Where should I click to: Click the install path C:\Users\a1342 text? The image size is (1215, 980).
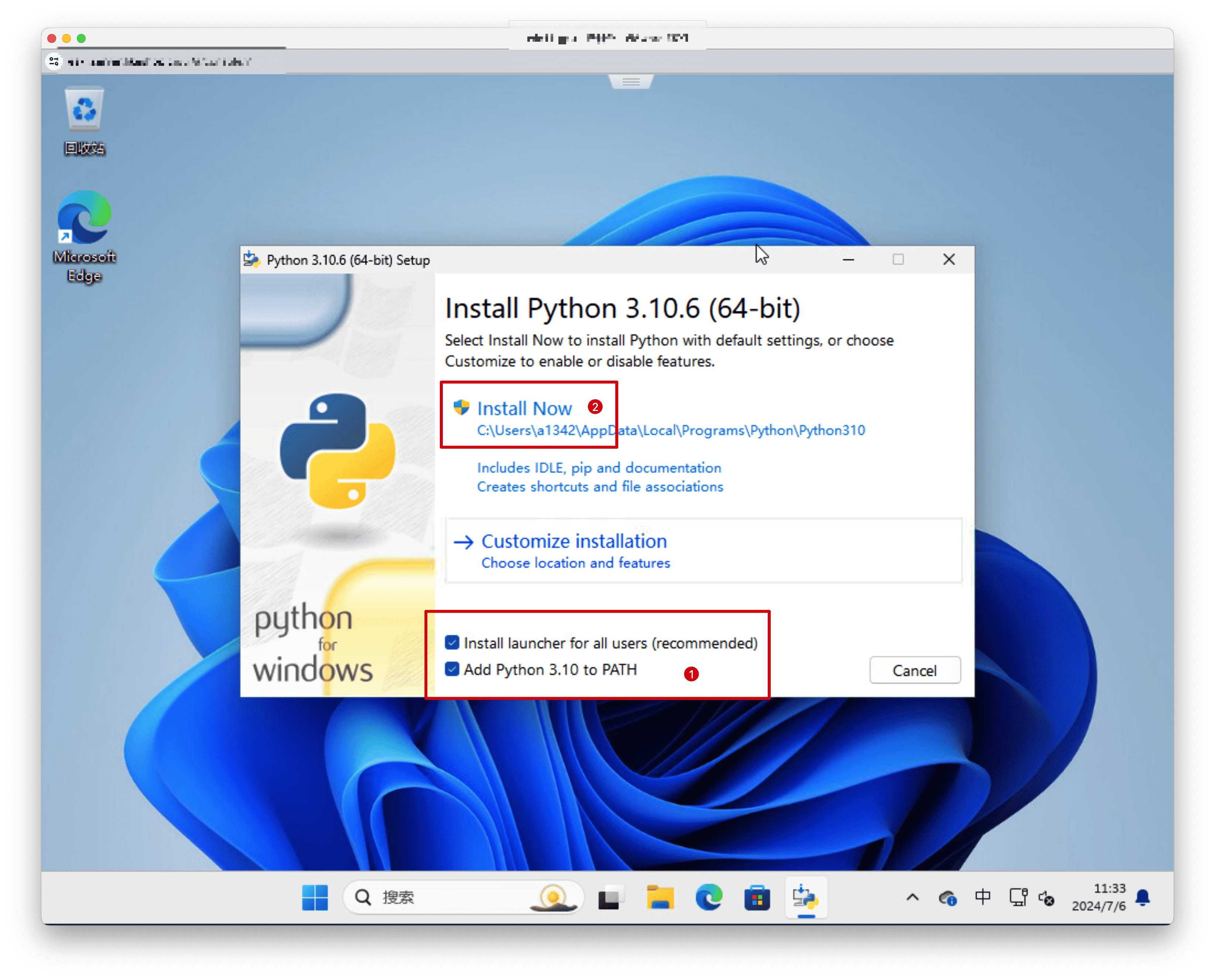(671, 430)
